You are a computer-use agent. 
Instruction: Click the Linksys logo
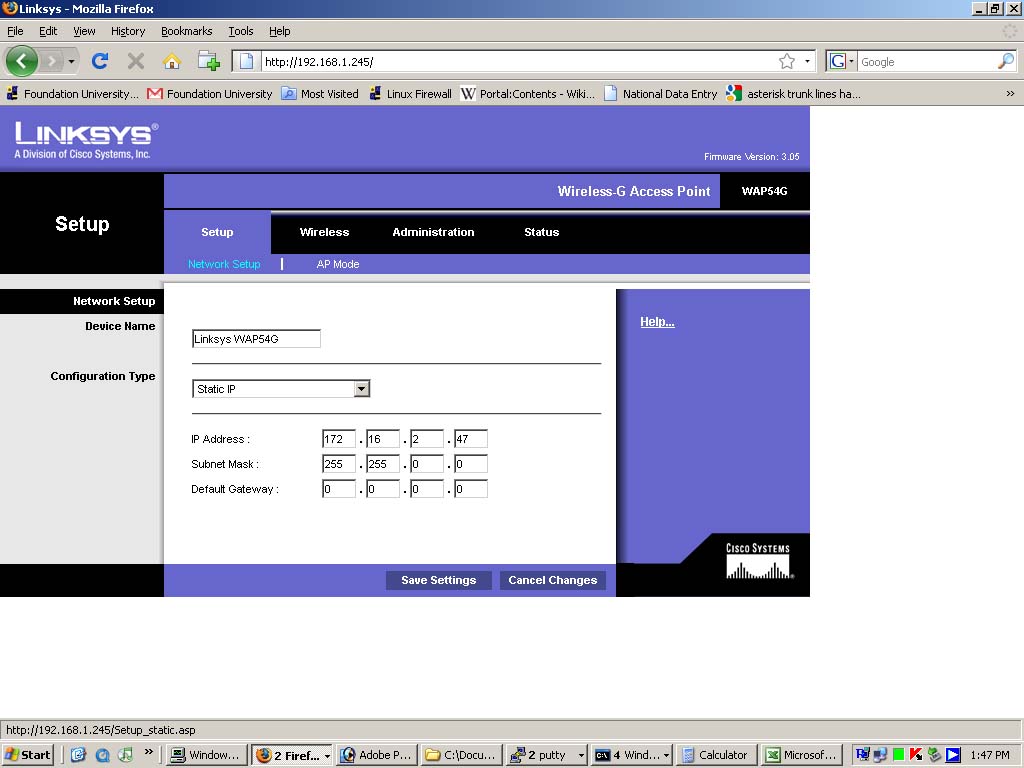click(86, 140)
